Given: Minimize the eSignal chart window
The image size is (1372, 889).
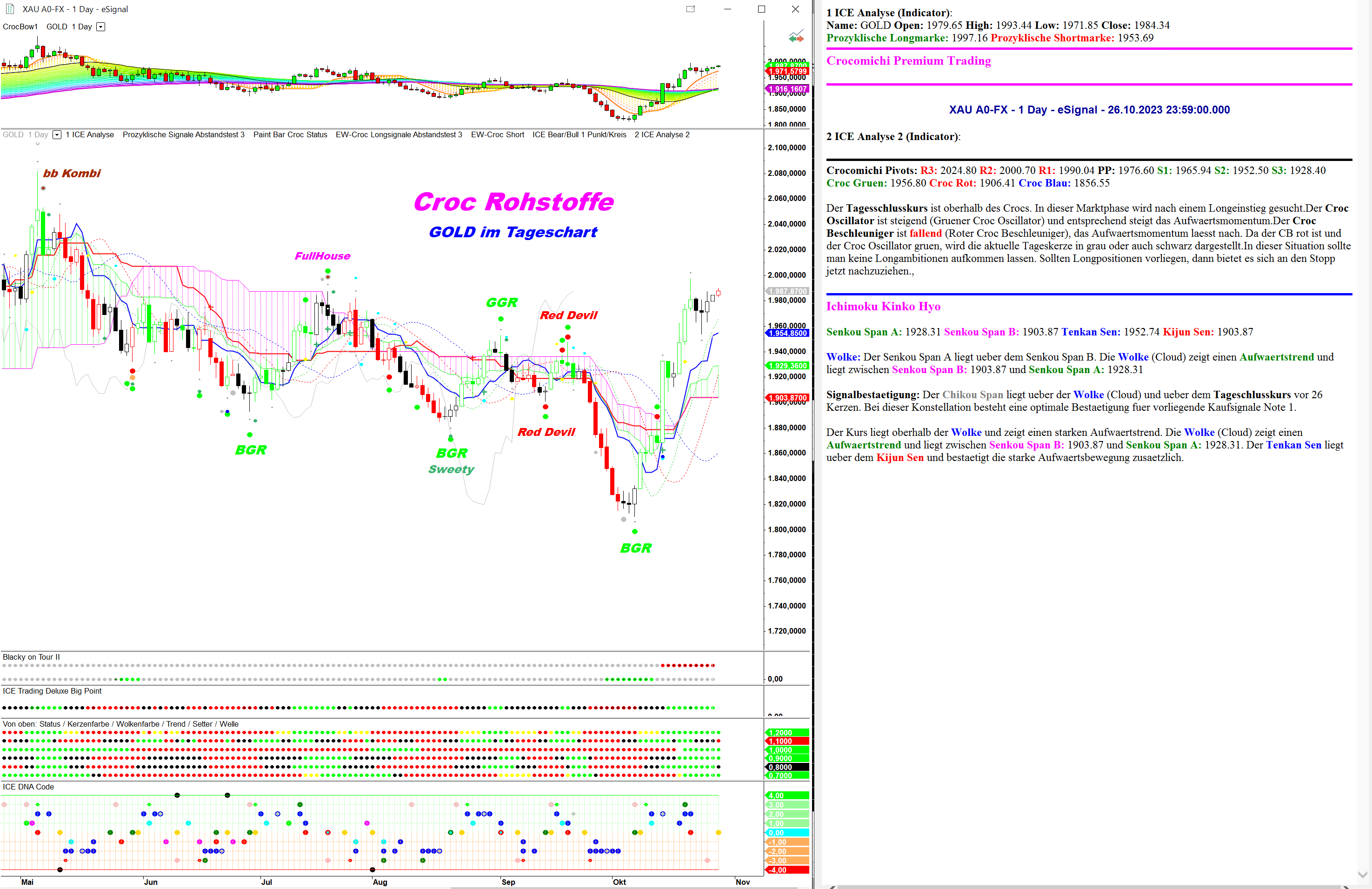Looking at the screenshot, I should (x=727, y=9).
